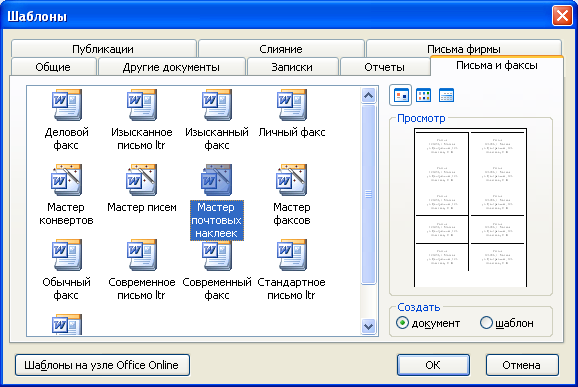Click the highlighted Мастер почтовых наклеек icon
The height and width of the screenshot is (387, 578).
pyautogui.click(x=217, y=180)
